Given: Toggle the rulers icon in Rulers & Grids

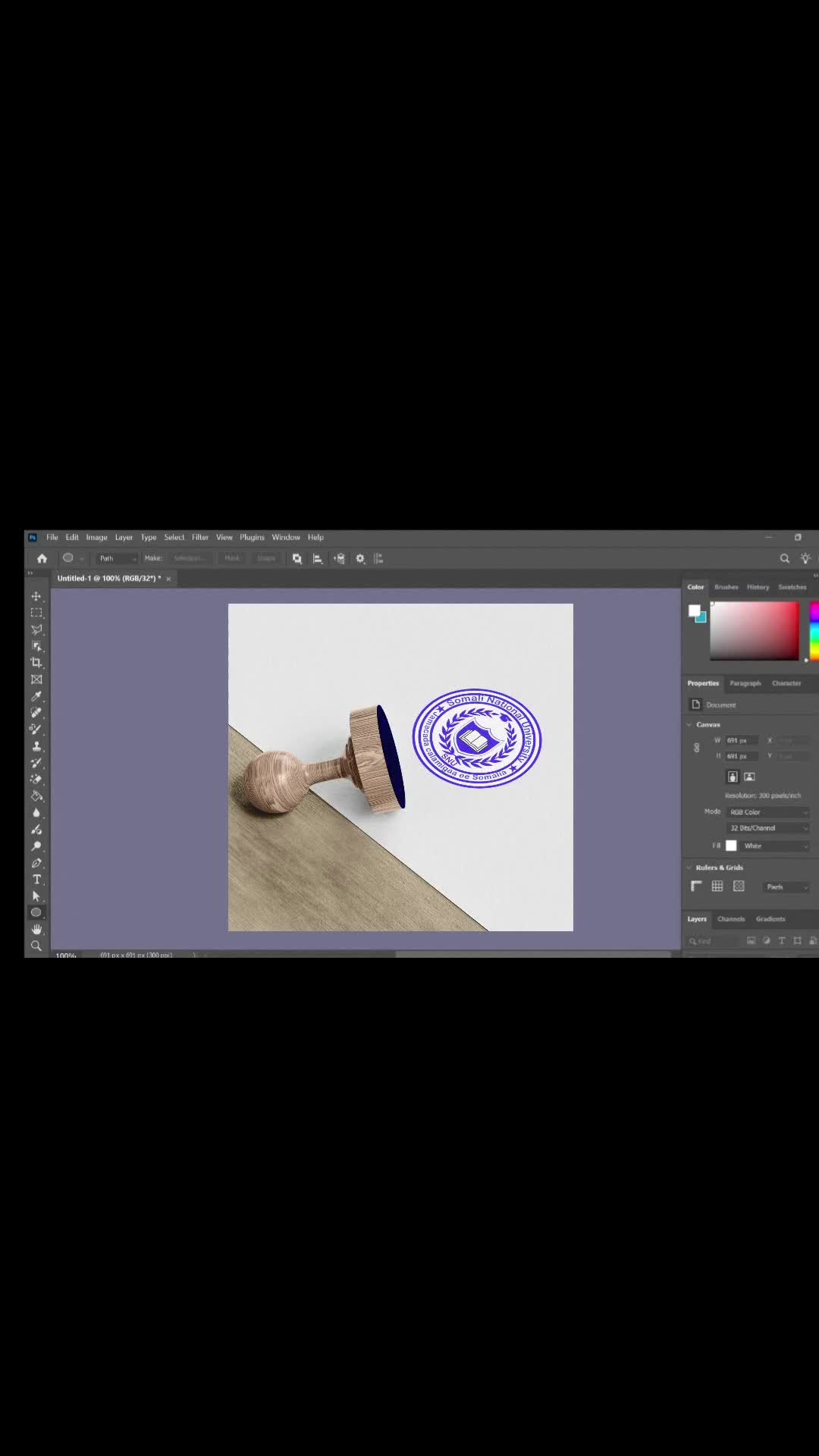Looking at the screenshot, I should [x=696, y=886].
